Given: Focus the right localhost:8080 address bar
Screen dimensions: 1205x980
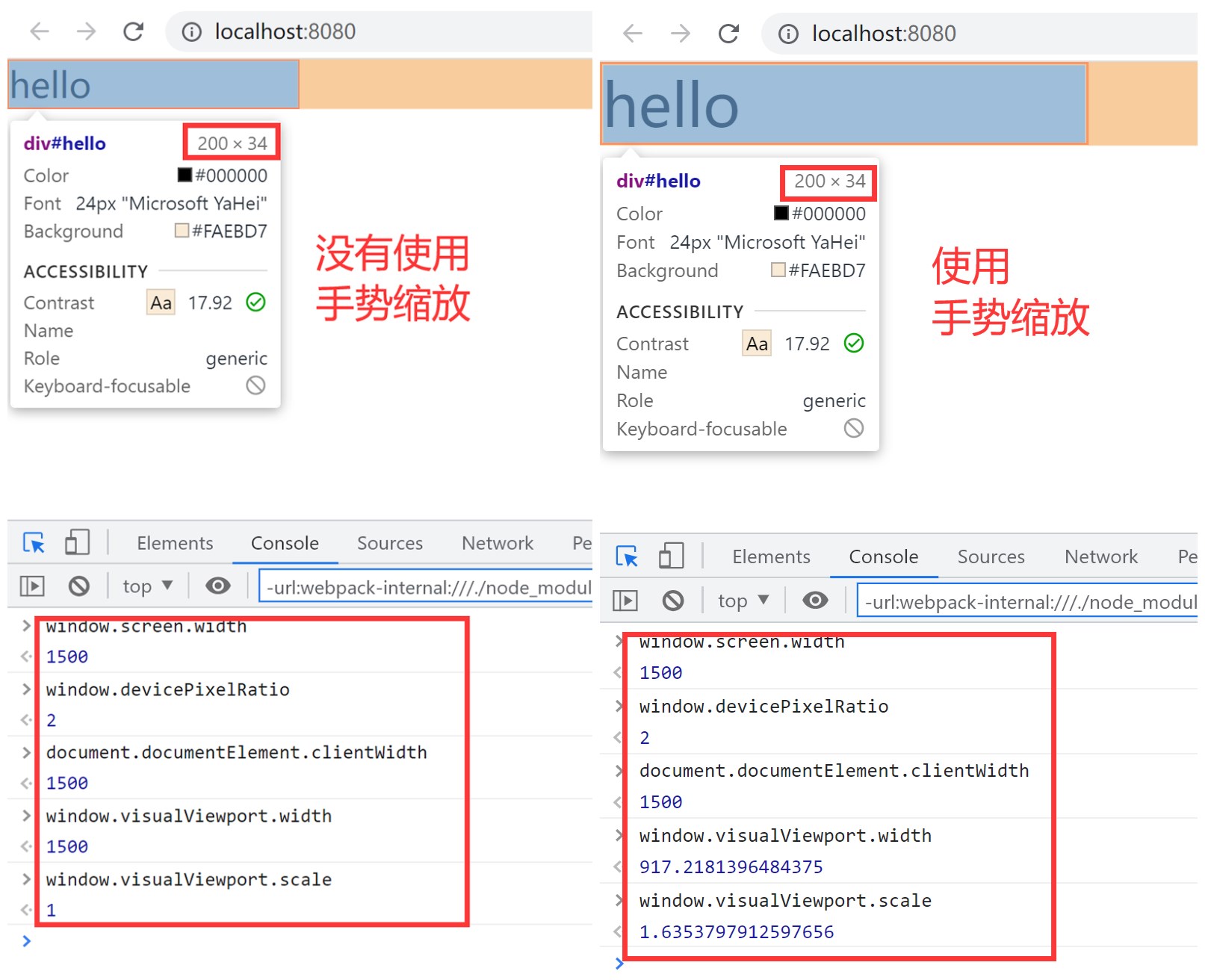Looking at the screenshot, I should point(979,34).
